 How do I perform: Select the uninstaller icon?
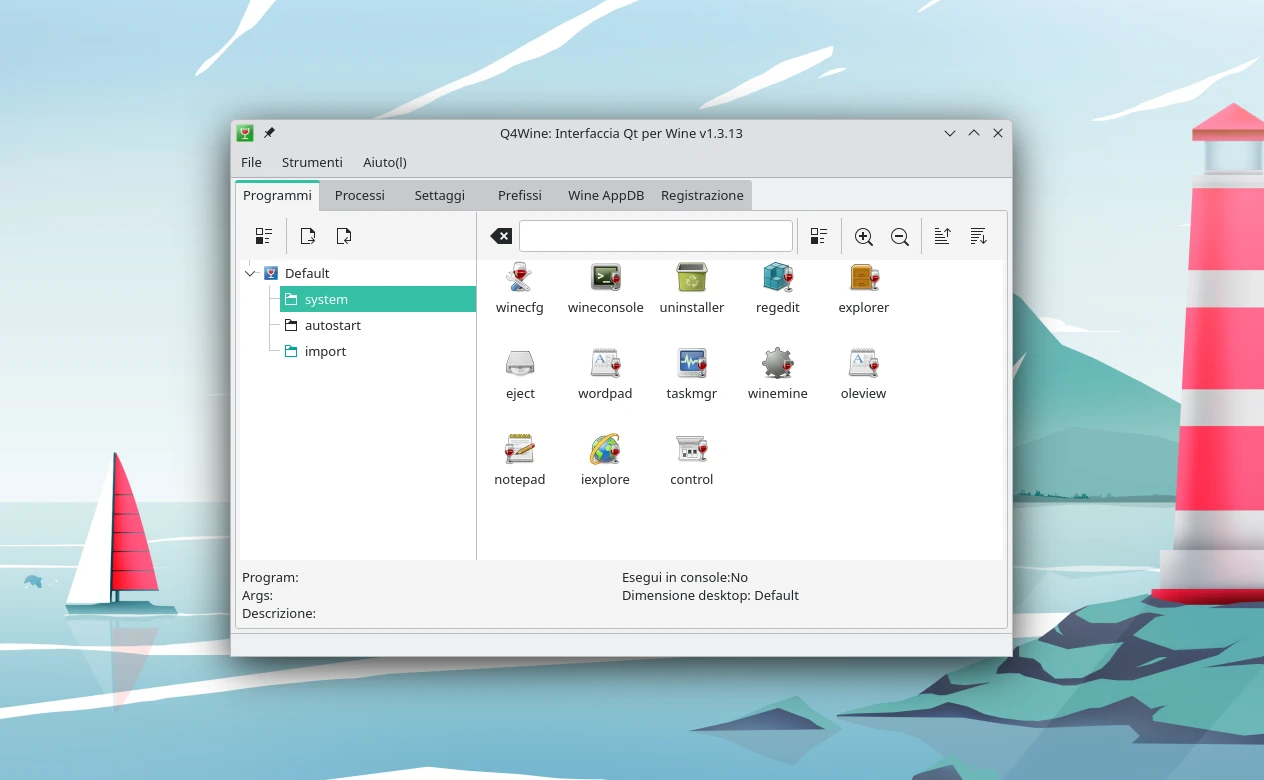coord(691,279)
